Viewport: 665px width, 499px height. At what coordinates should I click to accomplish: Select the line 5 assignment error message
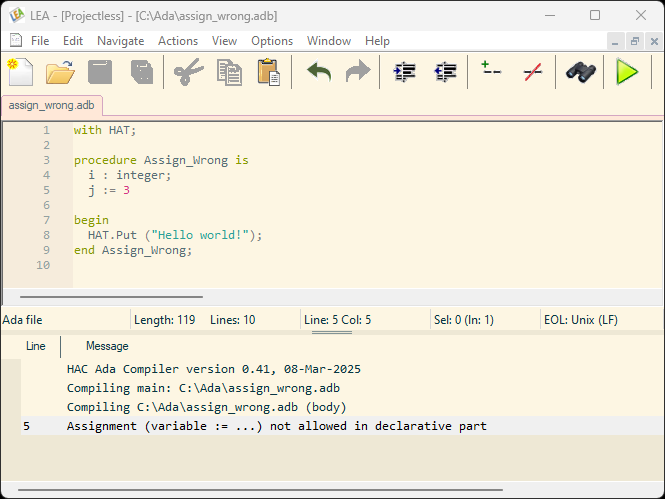click(x=276, y=426)
